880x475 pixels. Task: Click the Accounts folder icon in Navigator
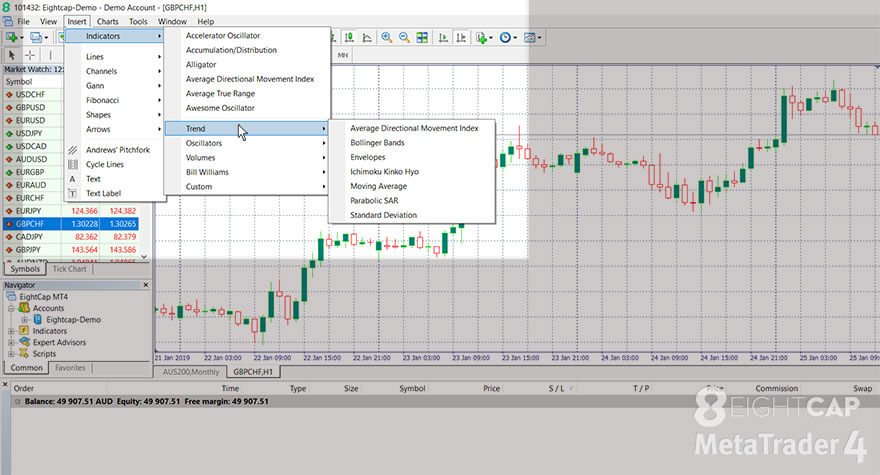coord(24,308)
